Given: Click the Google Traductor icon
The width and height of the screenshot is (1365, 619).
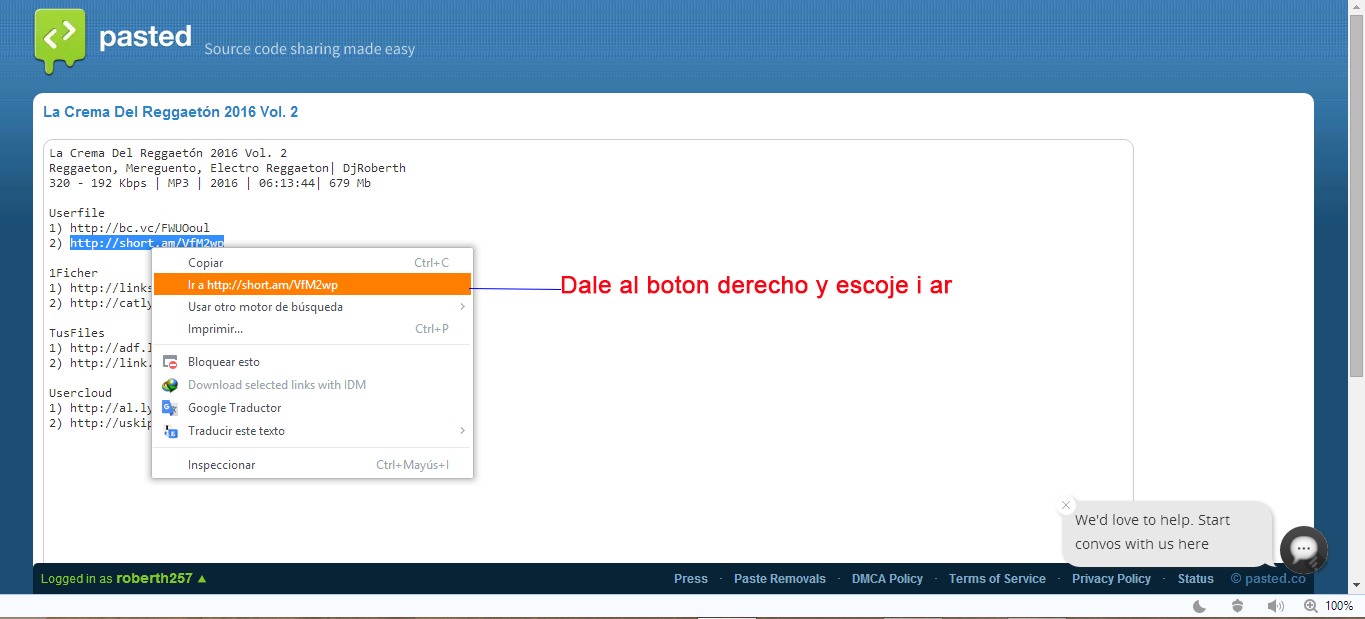Looking at the screenshot, I should tap(170, 407).
